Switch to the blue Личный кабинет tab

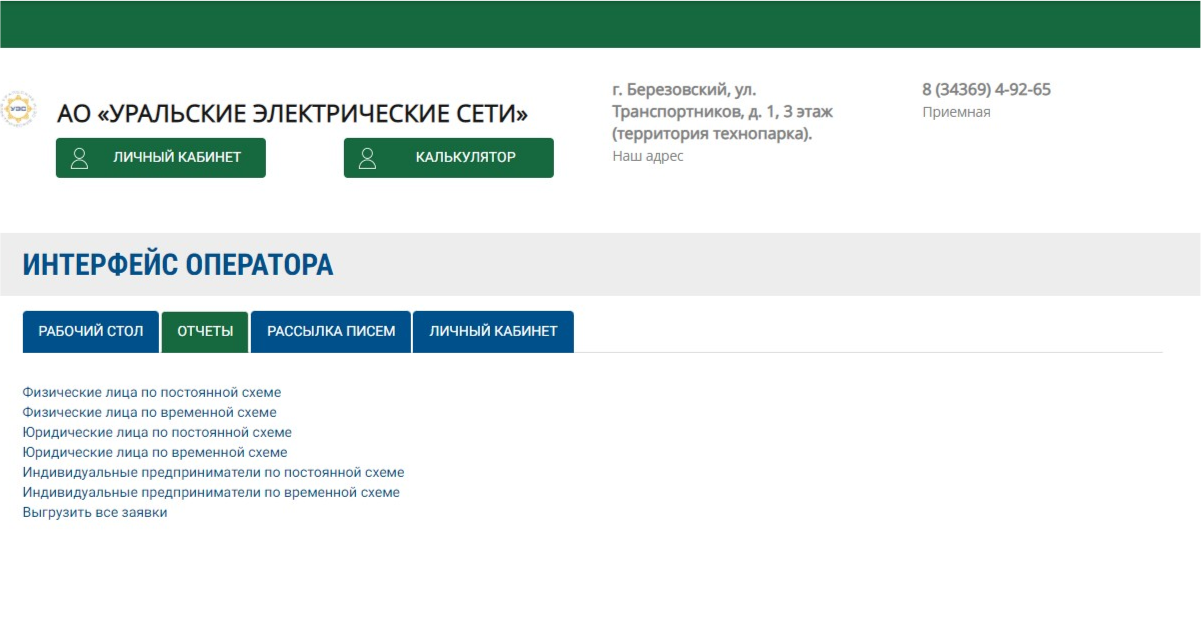493,332
